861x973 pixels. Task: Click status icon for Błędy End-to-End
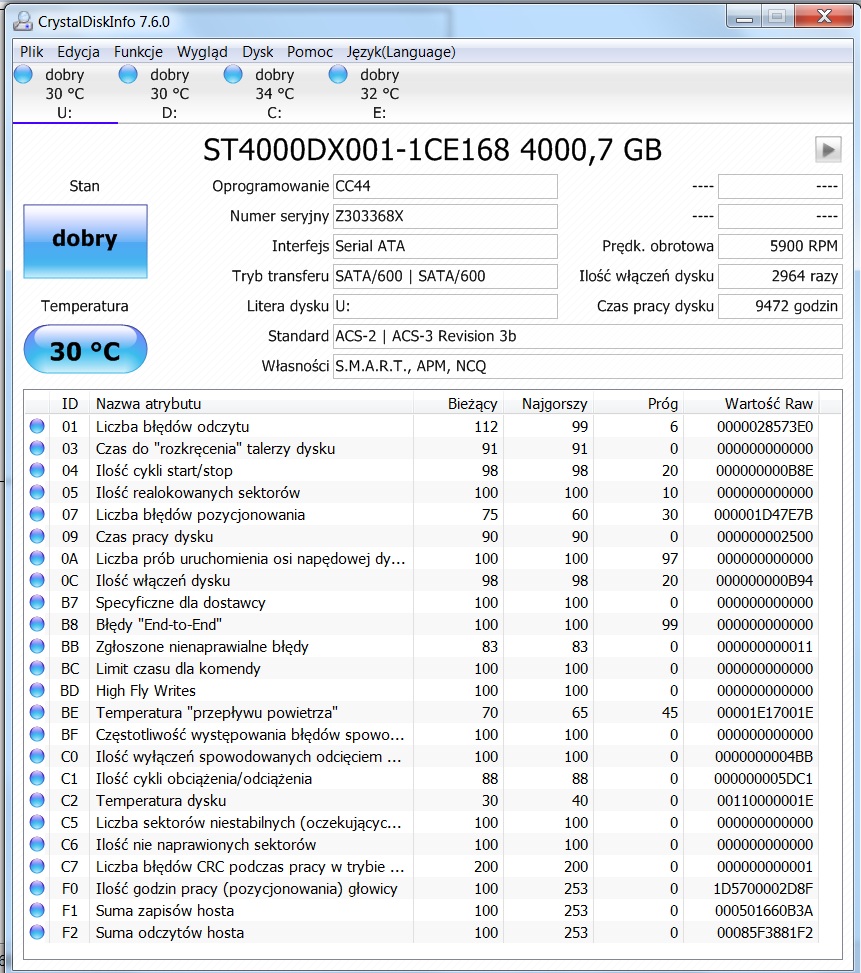tap(37, 624)
